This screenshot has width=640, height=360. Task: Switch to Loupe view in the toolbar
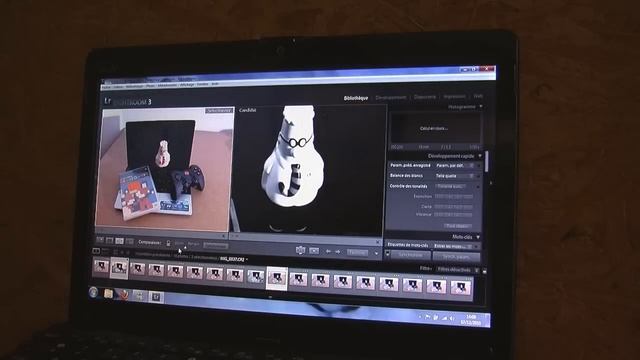(109, 241)
